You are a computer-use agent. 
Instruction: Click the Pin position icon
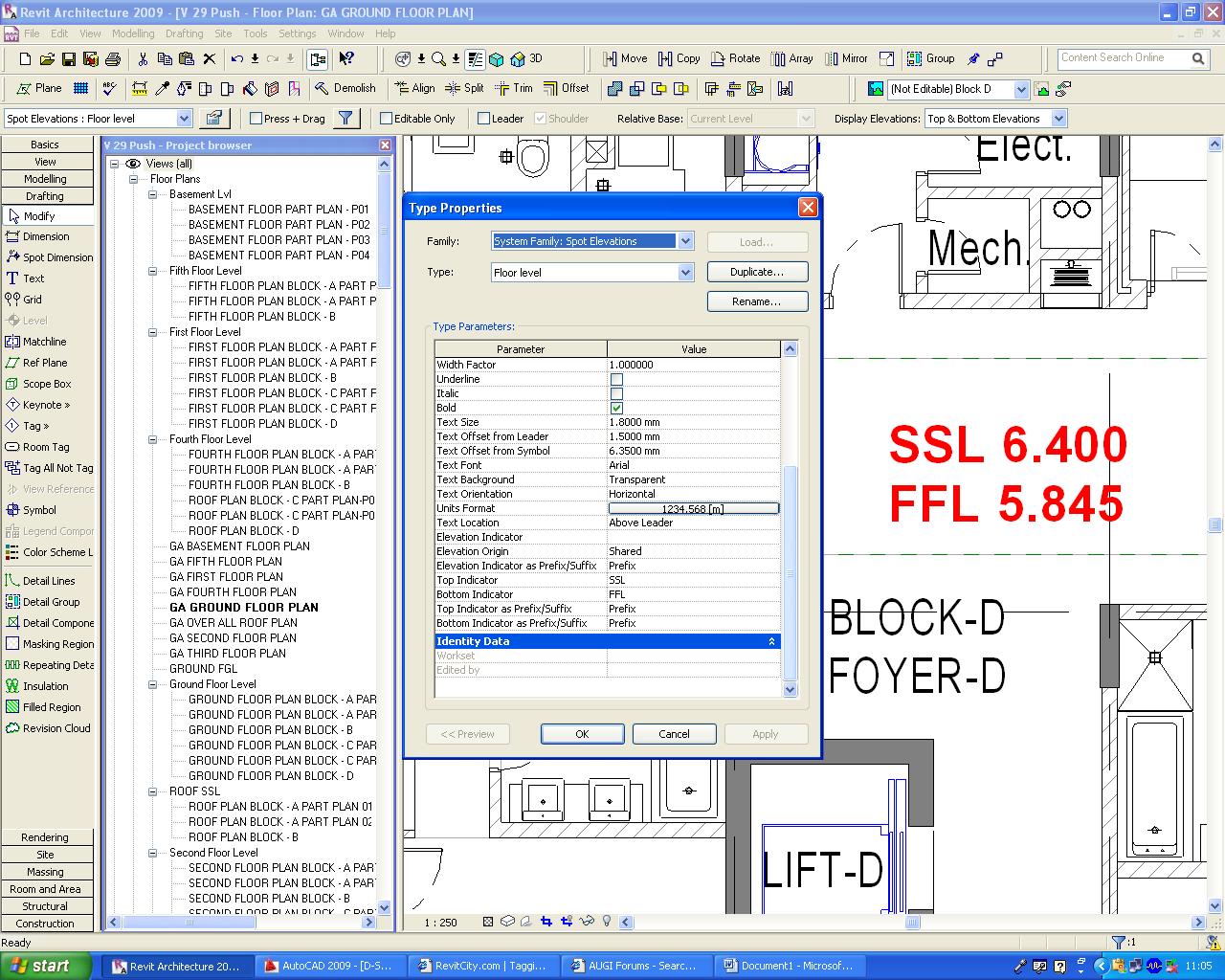click(974, 58)
